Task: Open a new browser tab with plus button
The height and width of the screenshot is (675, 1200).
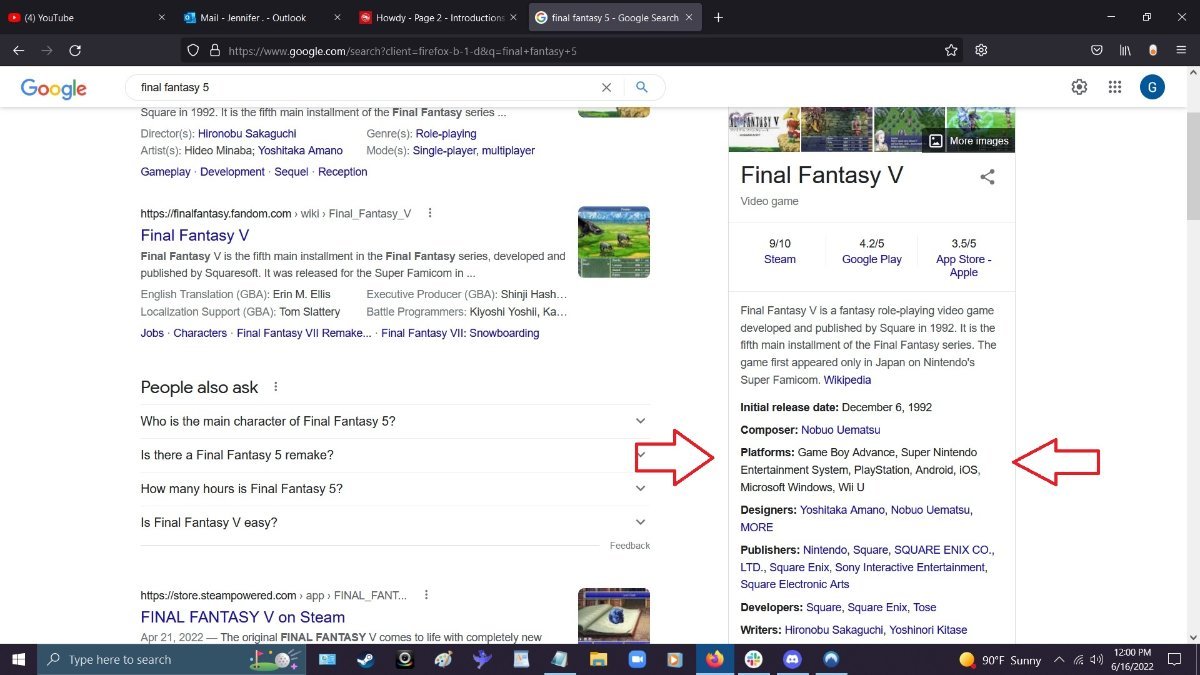Action: 718,17
